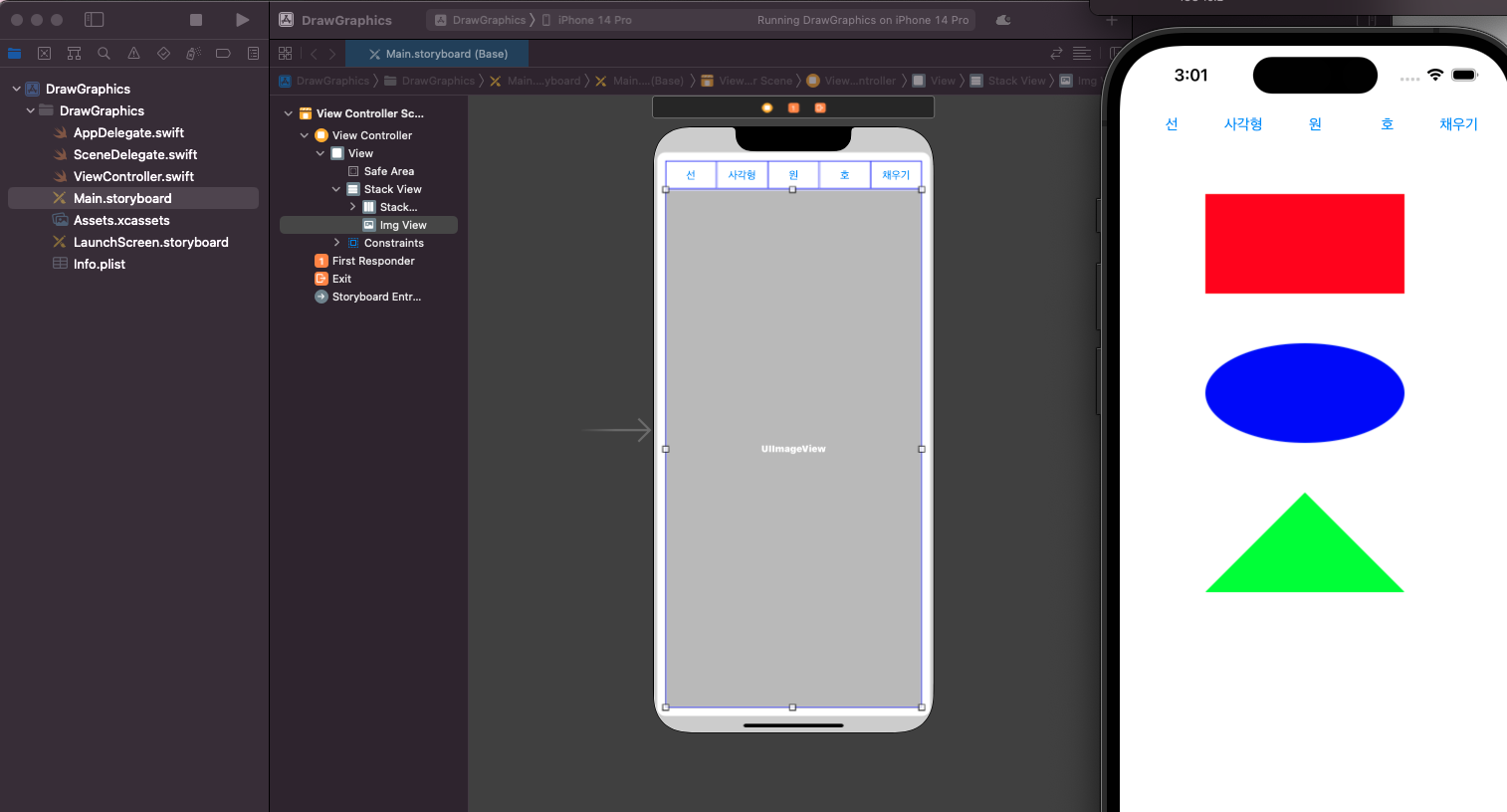Select Safe Area in document outline
Image resolution: width=1507 pixels, height=812 pixels.
pyautogui.click(x=381, y=171)
